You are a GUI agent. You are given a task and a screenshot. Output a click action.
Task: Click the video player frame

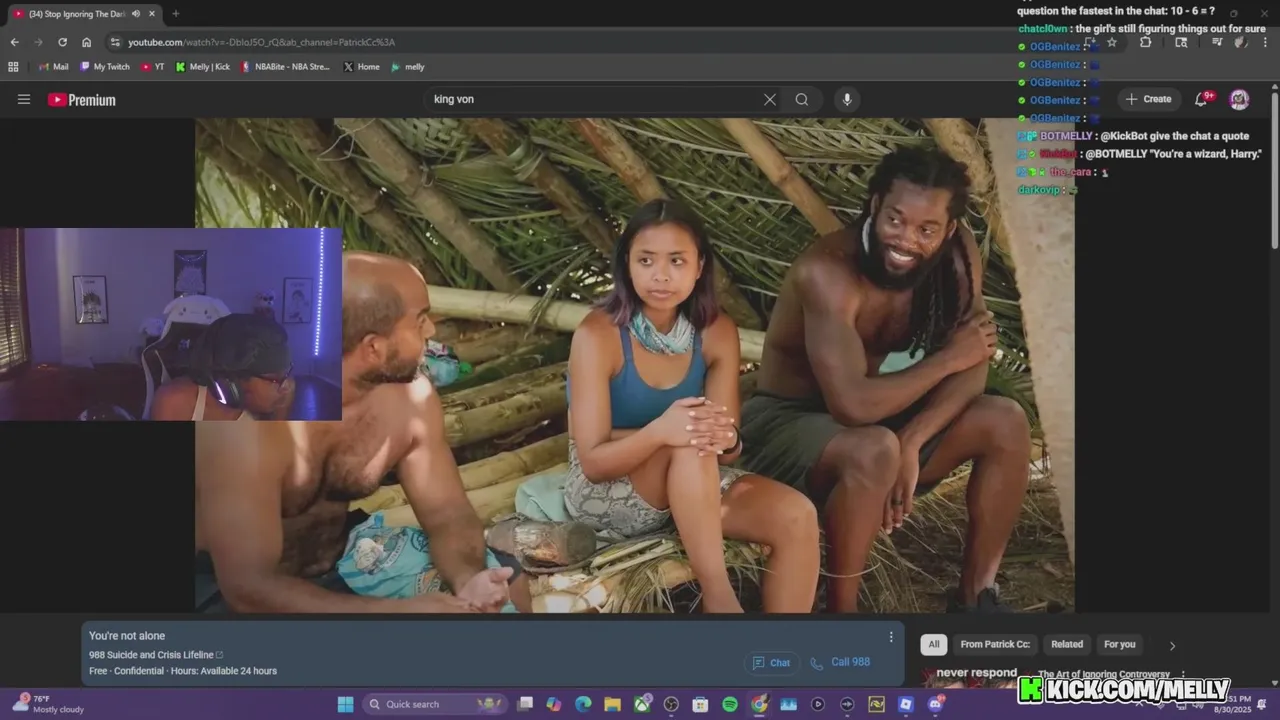[635, 365]
